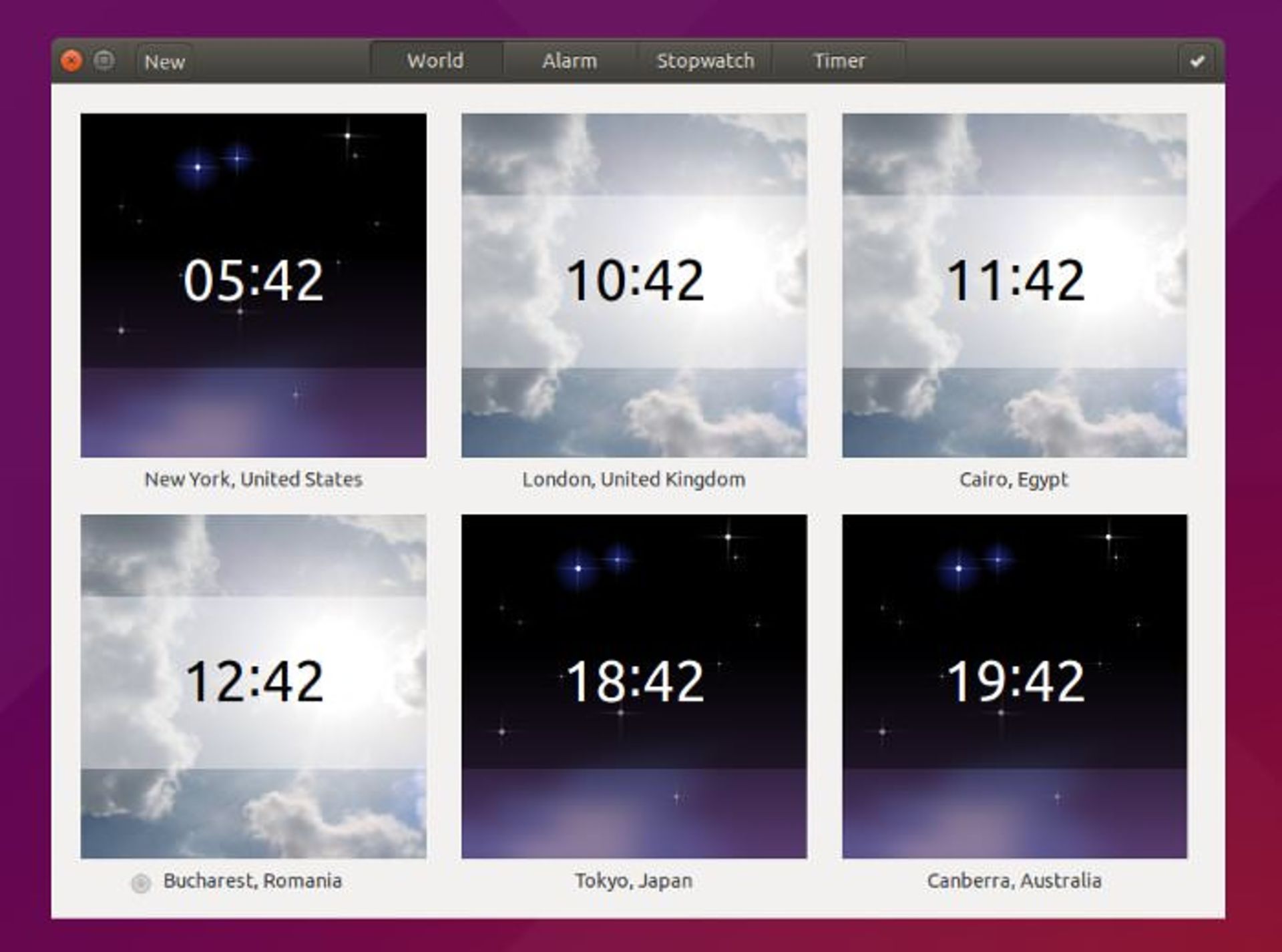The width and height of the screenshot is (1282, 952).
Task: Click the 19:42 Canberra time display
Action: 1014,680
